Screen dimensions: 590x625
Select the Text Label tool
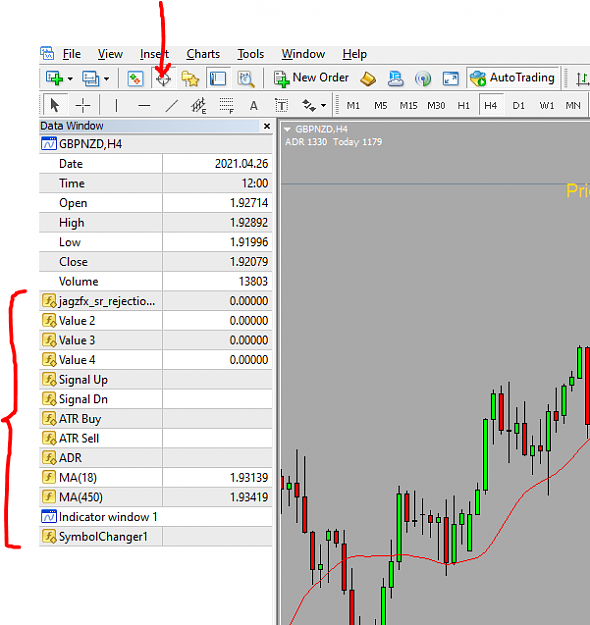tap(281, 105)
